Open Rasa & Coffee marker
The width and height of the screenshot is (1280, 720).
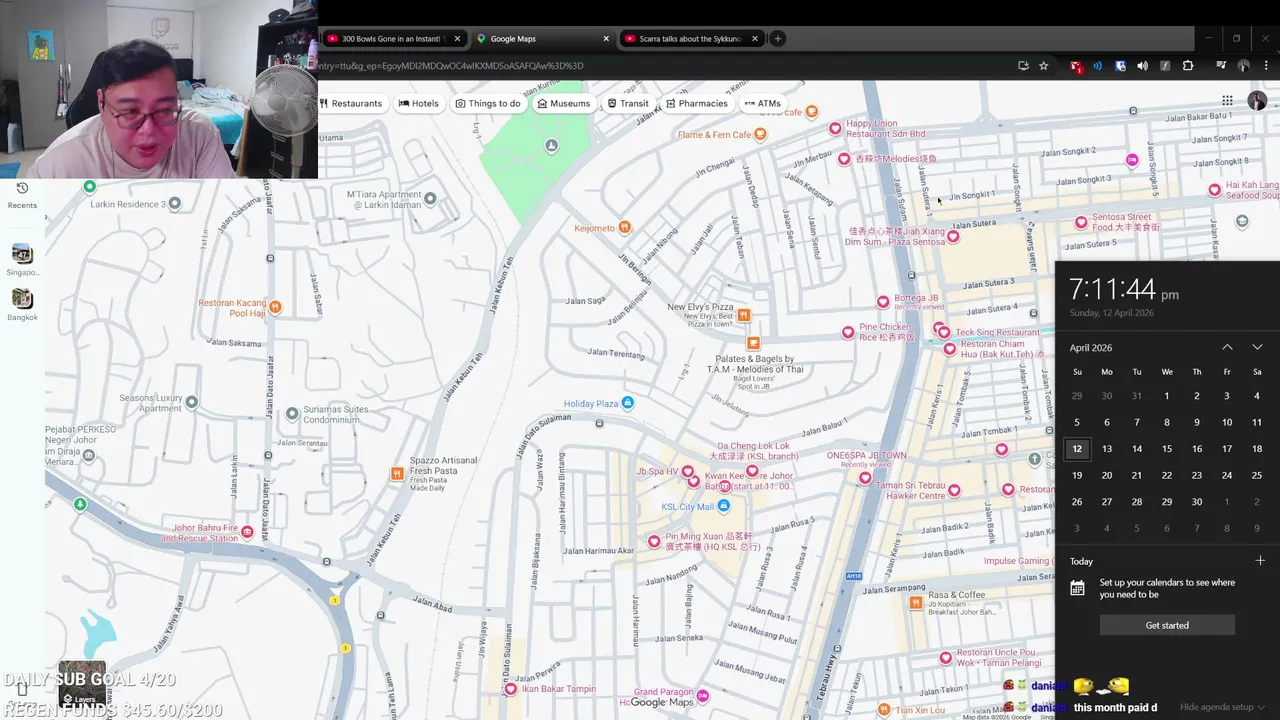pos(916,602)
